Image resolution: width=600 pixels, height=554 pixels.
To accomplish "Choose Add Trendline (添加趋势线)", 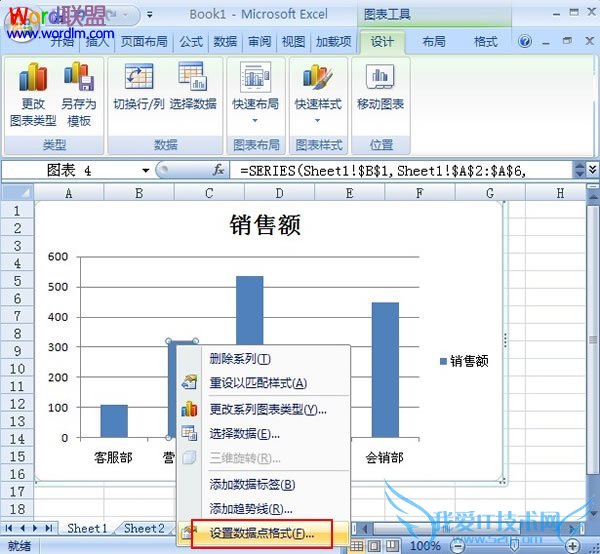I will [x=264, y=509].
